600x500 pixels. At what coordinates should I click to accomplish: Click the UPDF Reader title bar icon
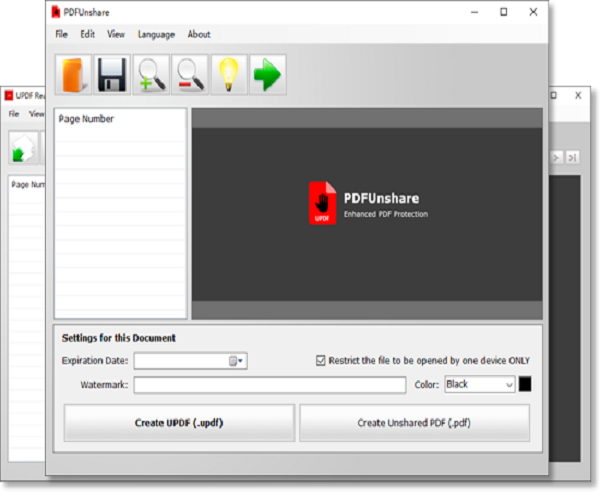coord(8,95)
